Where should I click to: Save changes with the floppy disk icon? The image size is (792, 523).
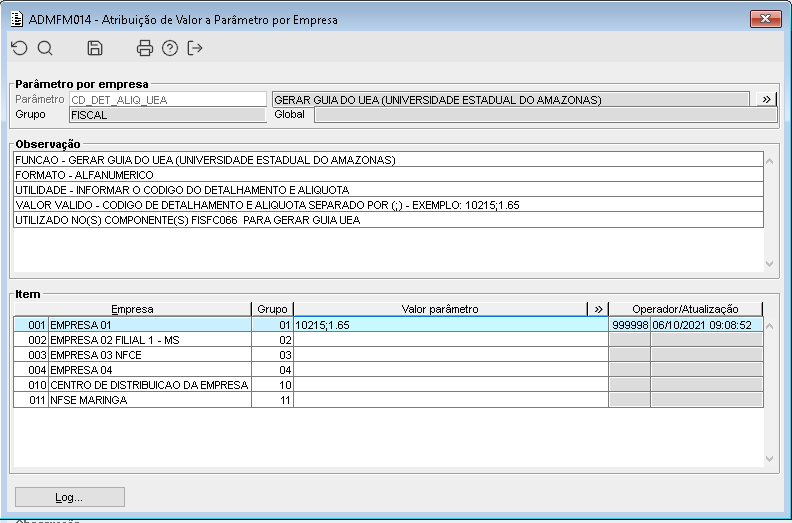pos(95,48)
